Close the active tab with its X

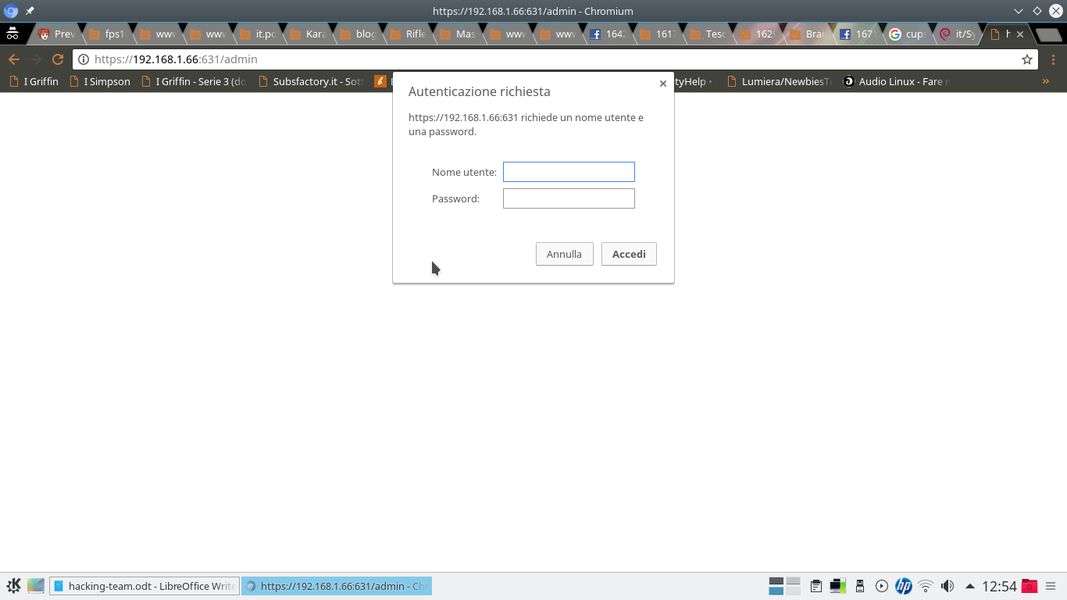[1019, 34]
